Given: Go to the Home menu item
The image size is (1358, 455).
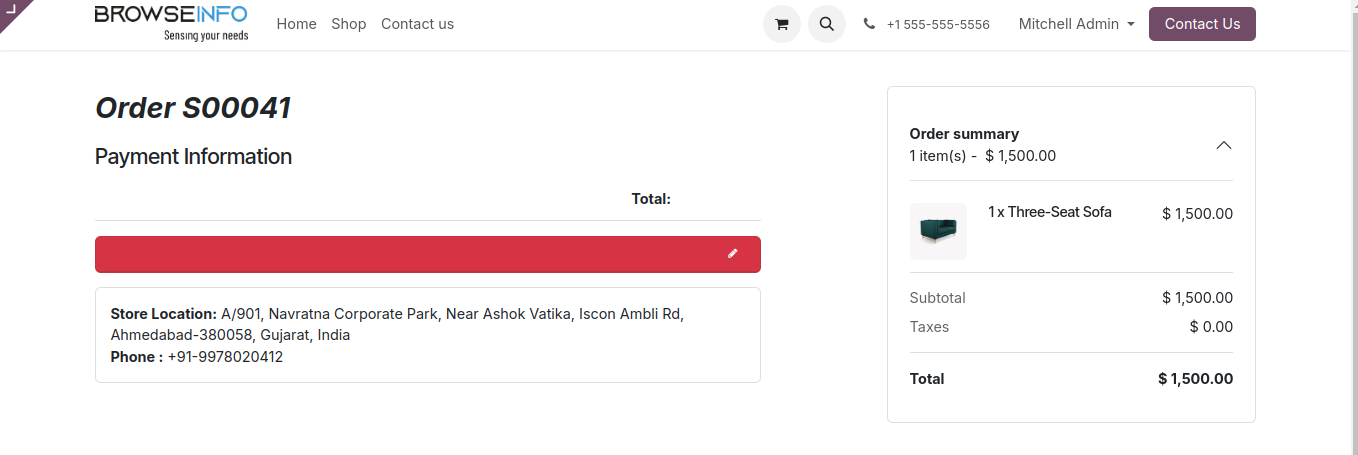Looking at the screenshot, I should 296,24.
